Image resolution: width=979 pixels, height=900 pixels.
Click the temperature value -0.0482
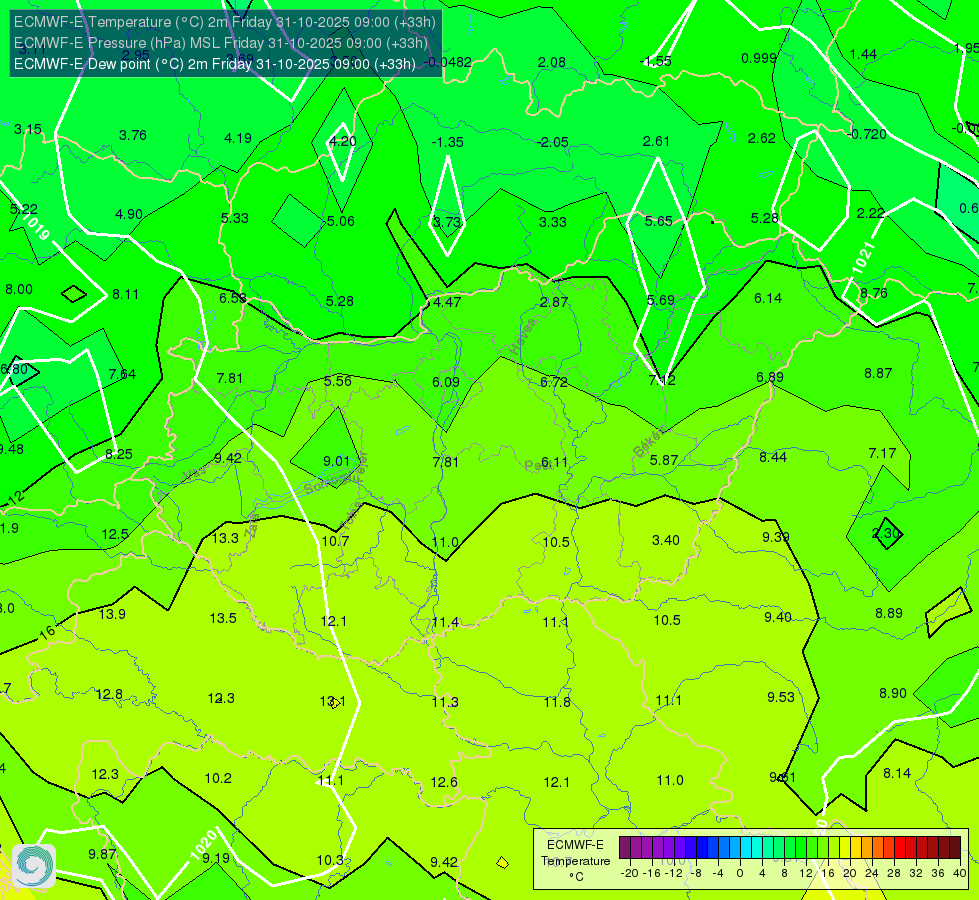[448, 62]
